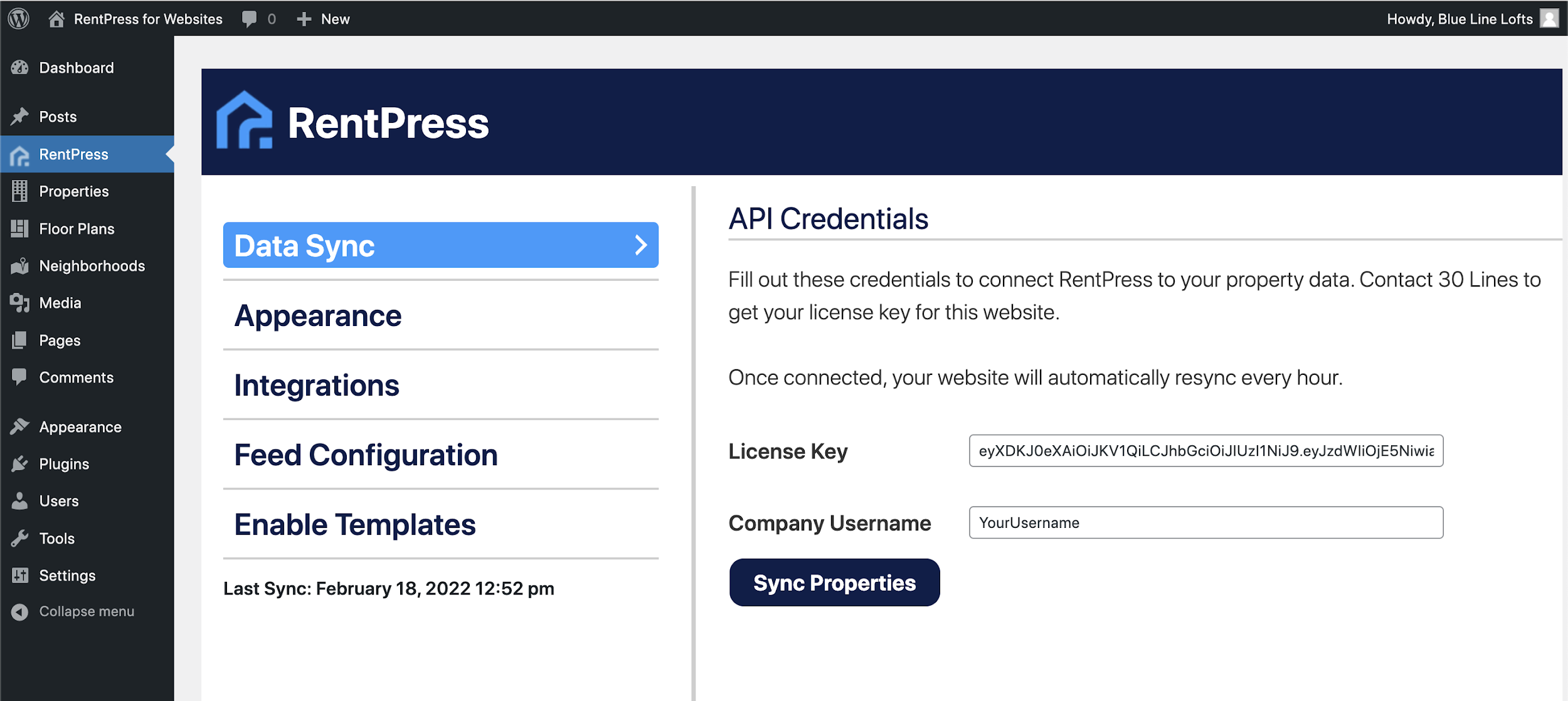Open the Integrations tab
1568x701 pixels.
[x=441, y=385]
